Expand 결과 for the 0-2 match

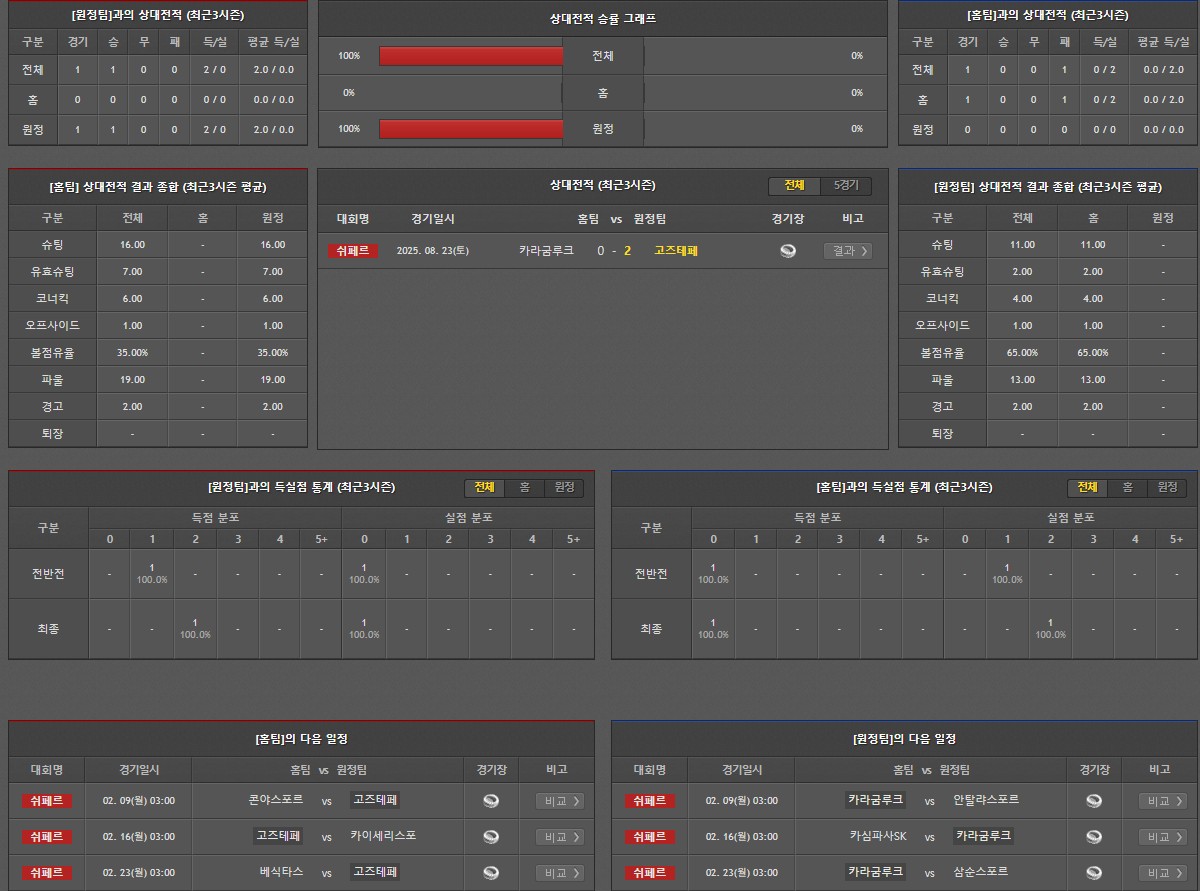tap(847, 251)
